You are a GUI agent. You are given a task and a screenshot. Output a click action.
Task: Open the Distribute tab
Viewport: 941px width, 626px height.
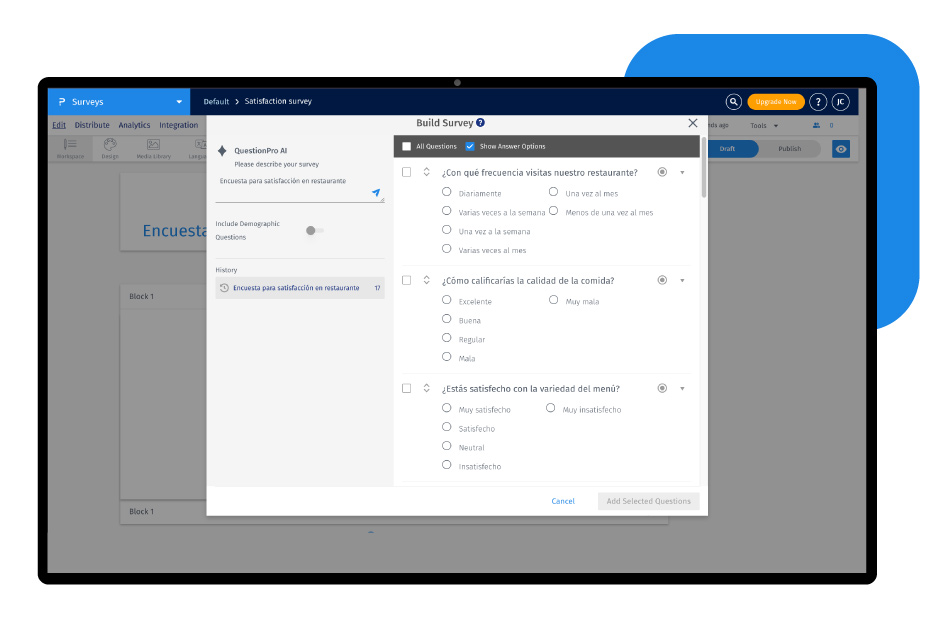[92, 125]
